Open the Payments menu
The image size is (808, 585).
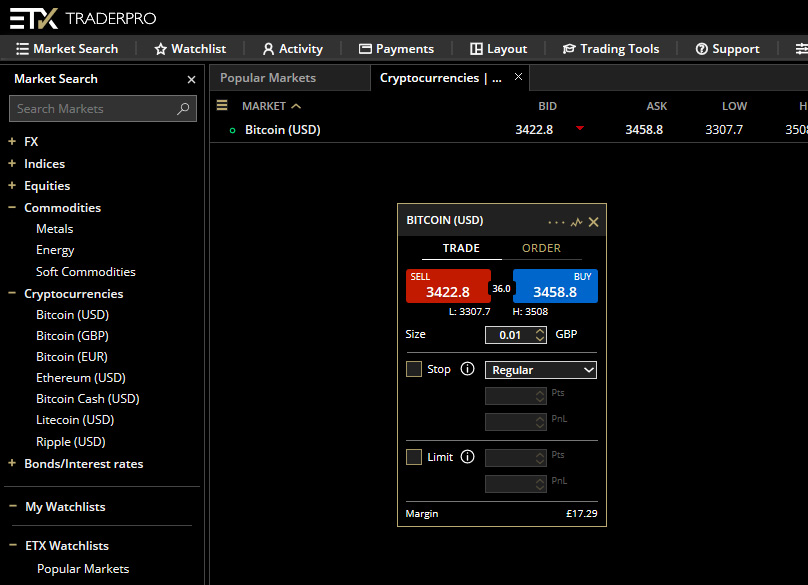tap(396, 49)
